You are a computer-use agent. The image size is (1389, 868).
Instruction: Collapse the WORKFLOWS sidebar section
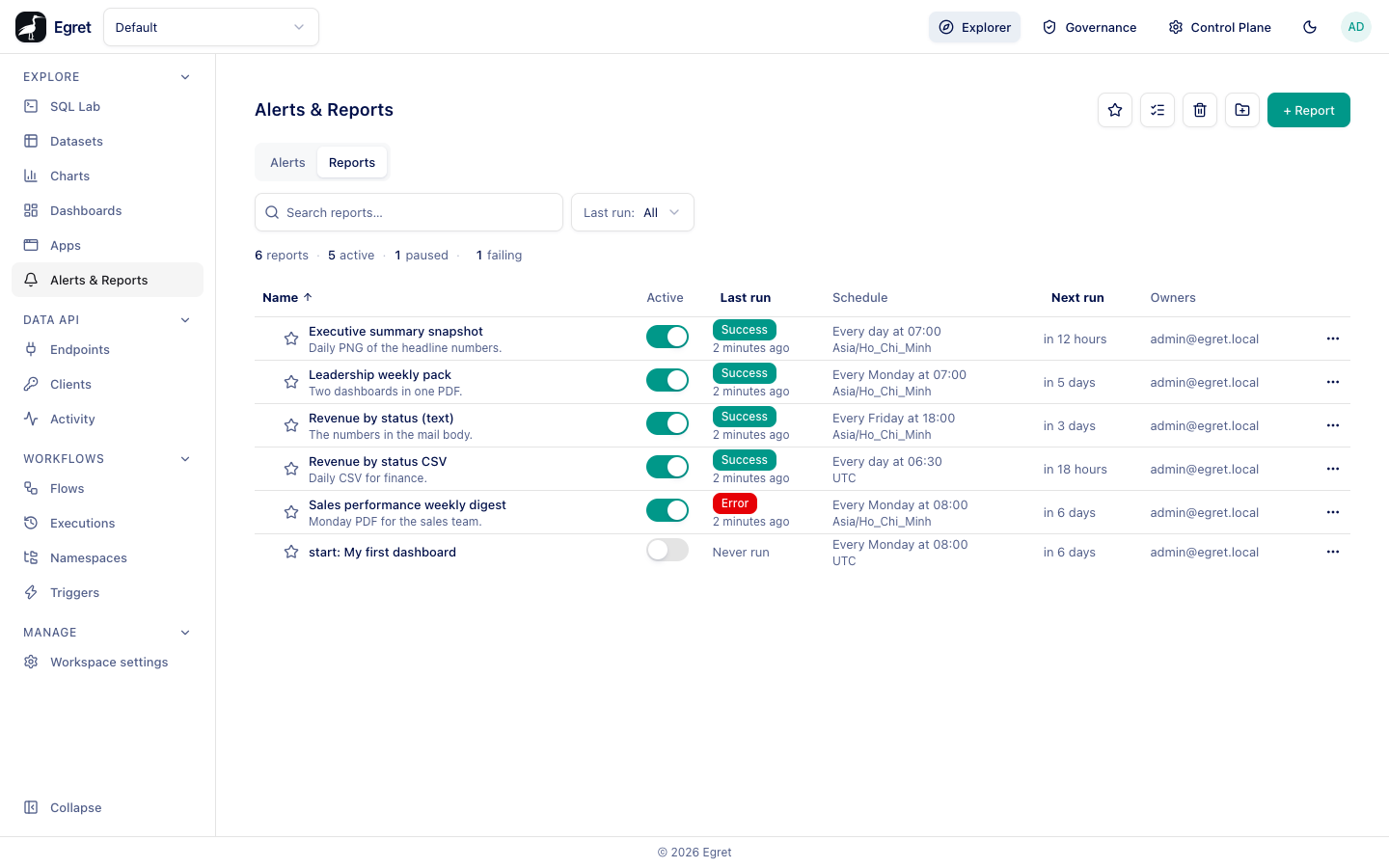pos(185,459)
